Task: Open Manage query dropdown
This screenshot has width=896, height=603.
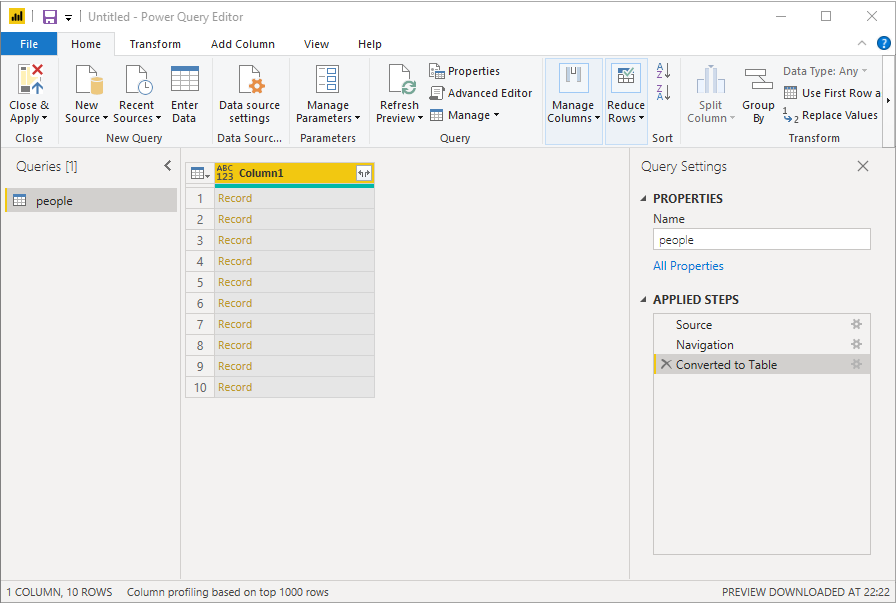Action: click(x=464, y=115)
